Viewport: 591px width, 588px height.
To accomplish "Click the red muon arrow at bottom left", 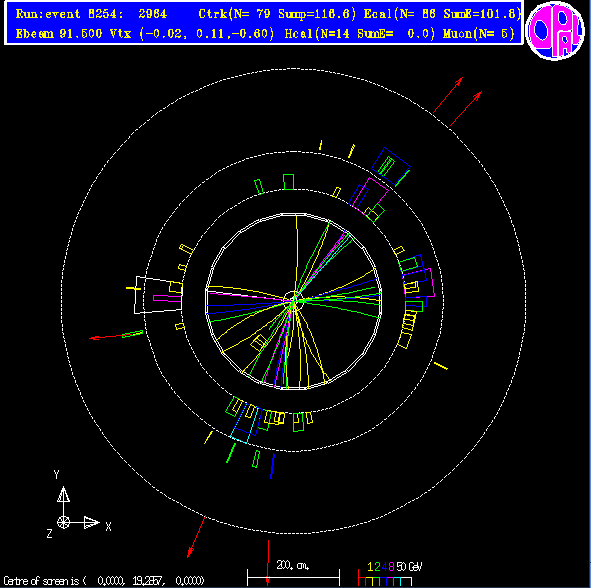I will pyautogui.click(x=196, y=536).
